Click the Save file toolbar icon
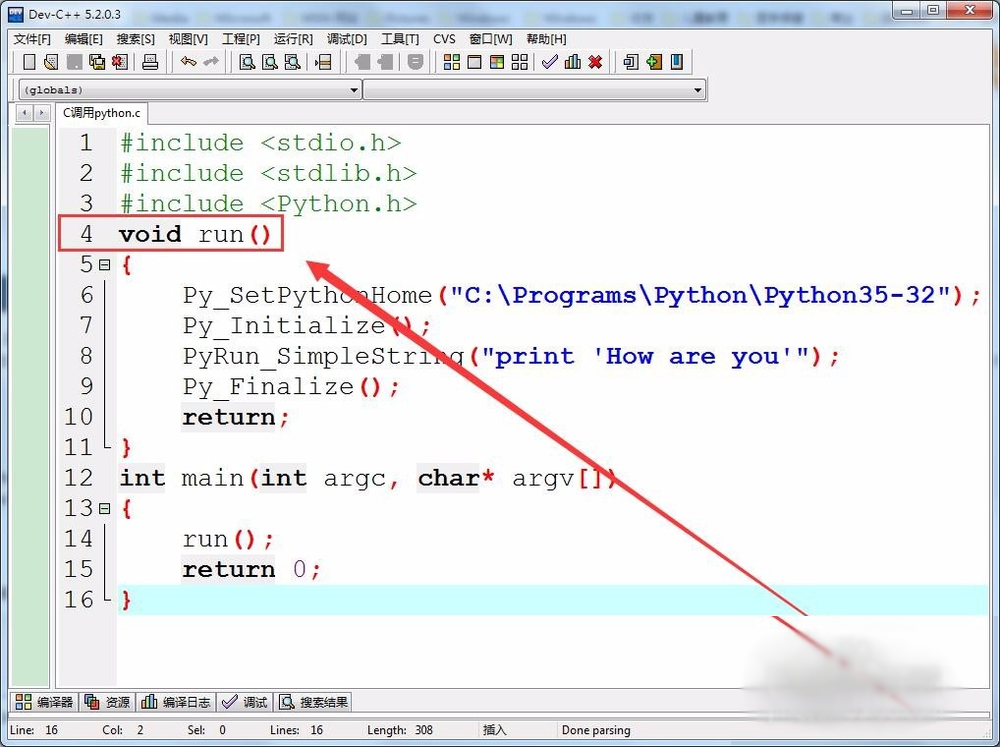 (x=74, y=62)
